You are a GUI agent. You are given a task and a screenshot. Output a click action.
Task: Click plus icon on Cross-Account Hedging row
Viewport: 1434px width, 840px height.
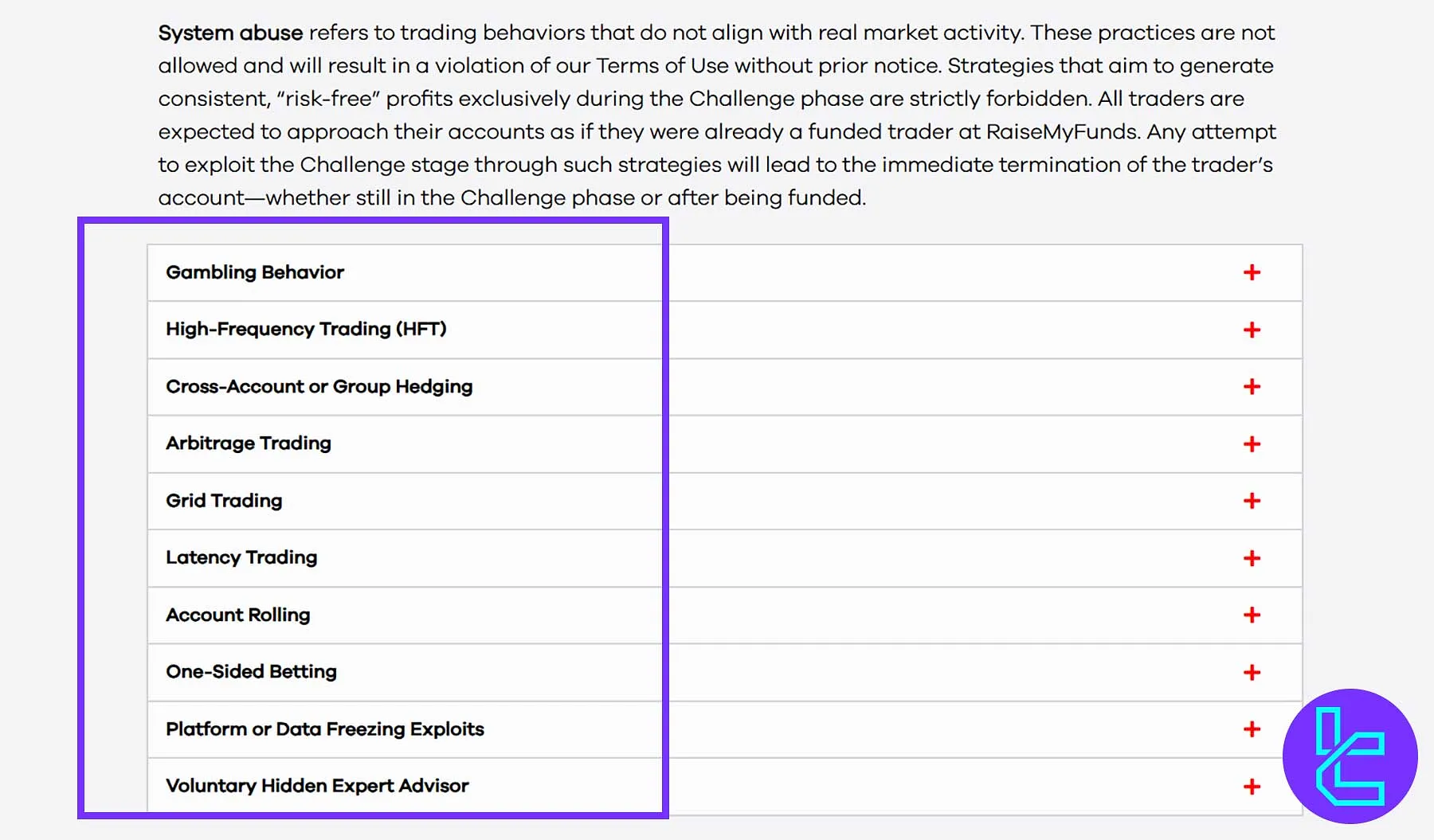(x=1252, y=387)
